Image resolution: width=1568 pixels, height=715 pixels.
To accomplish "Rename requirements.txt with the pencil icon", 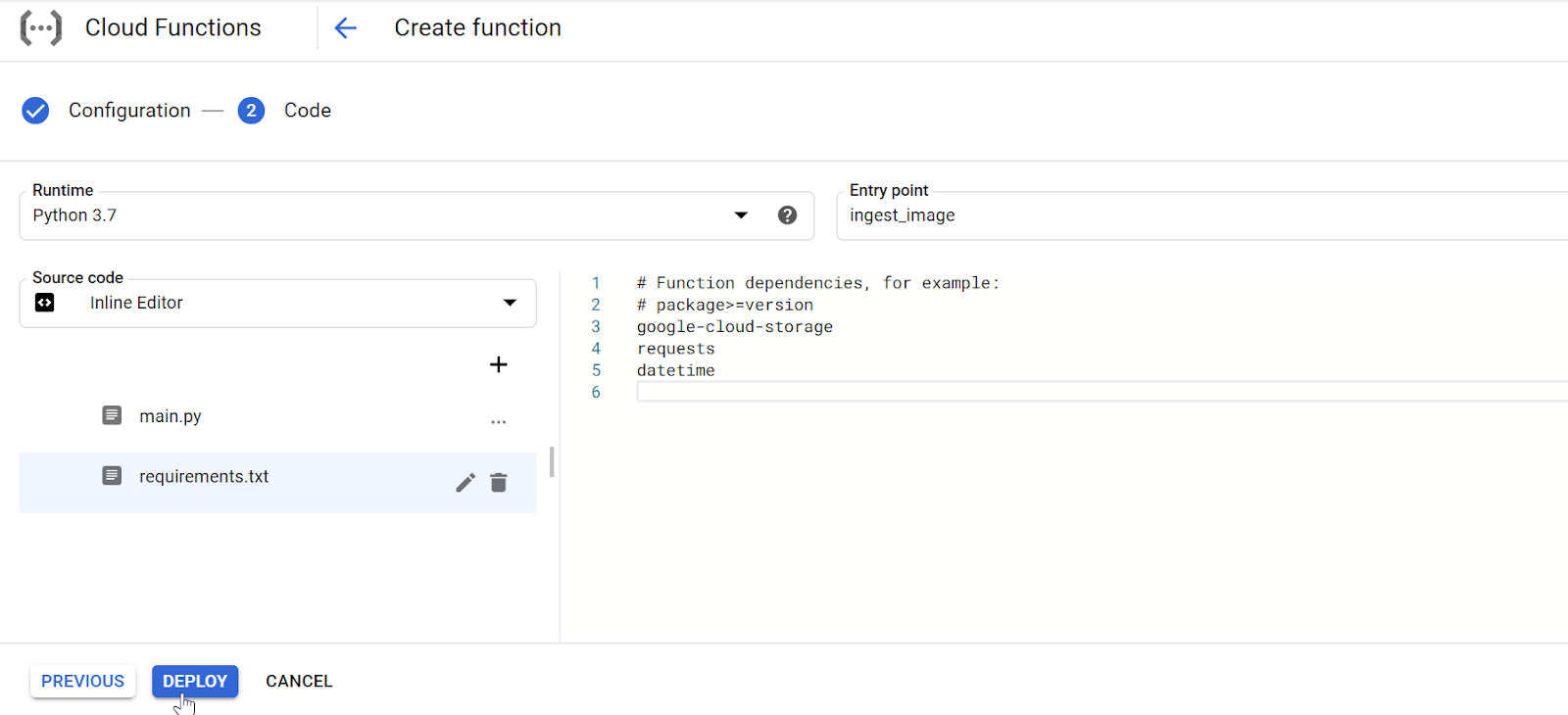I will coord(465,483).
